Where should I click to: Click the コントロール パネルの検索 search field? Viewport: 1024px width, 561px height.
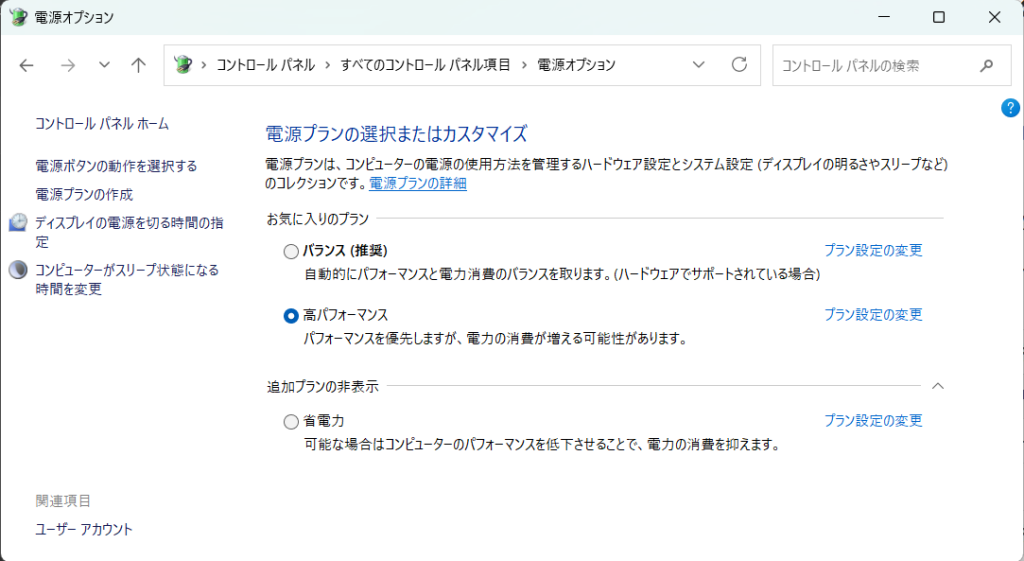pos(870,66)
